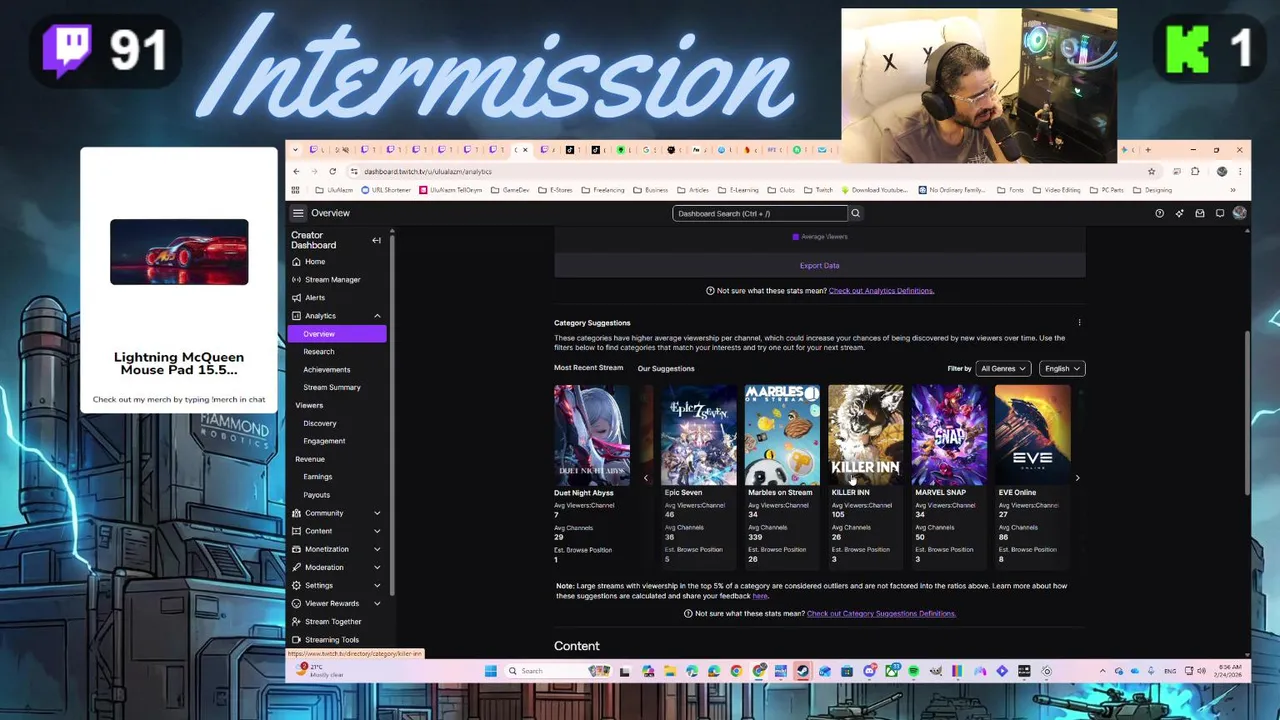1280x720 pixels.
Task: Click the Epic Seven category cover
Action: (x=698, y=435)
